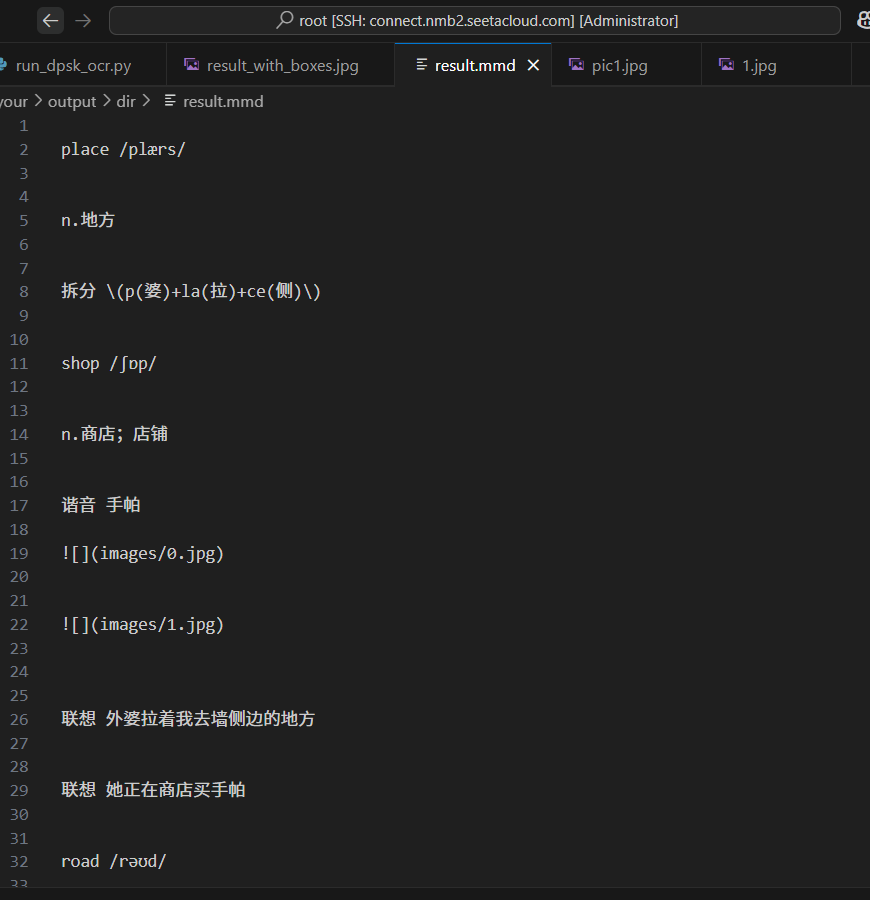Image resolution: width=870 pixels, height=900 pixels.
Task: Click the markdown icon on result.mmd tab
Action: (x=420, y=64)
